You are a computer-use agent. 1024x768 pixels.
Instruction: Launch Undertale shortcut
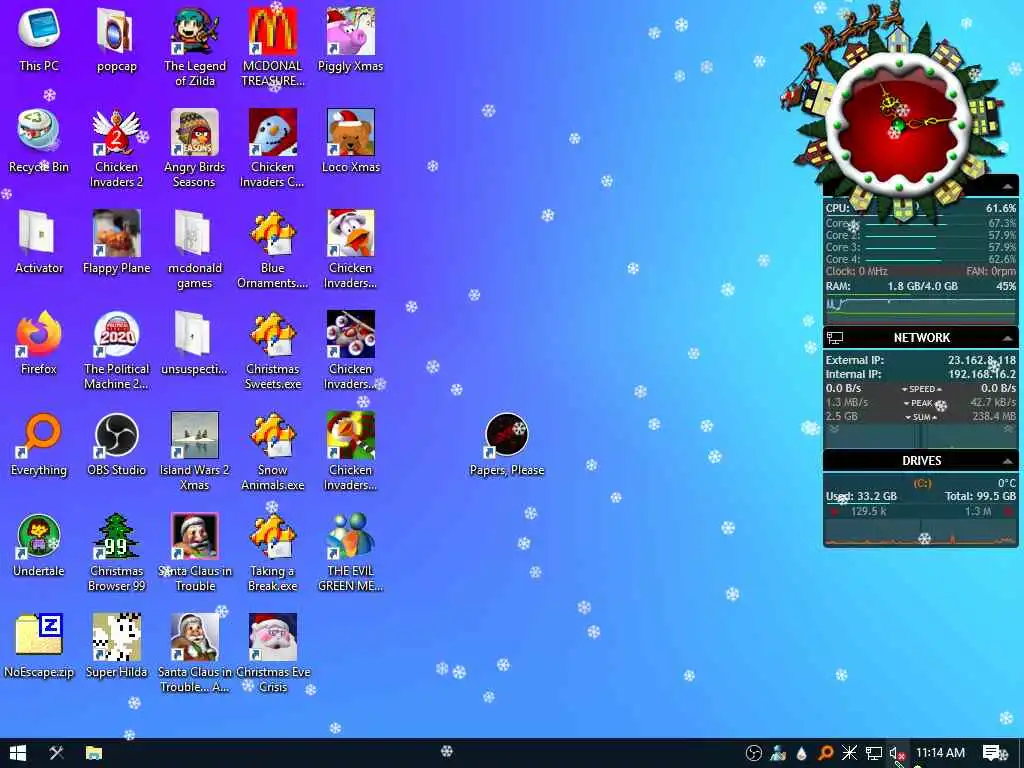click(39, 545)
